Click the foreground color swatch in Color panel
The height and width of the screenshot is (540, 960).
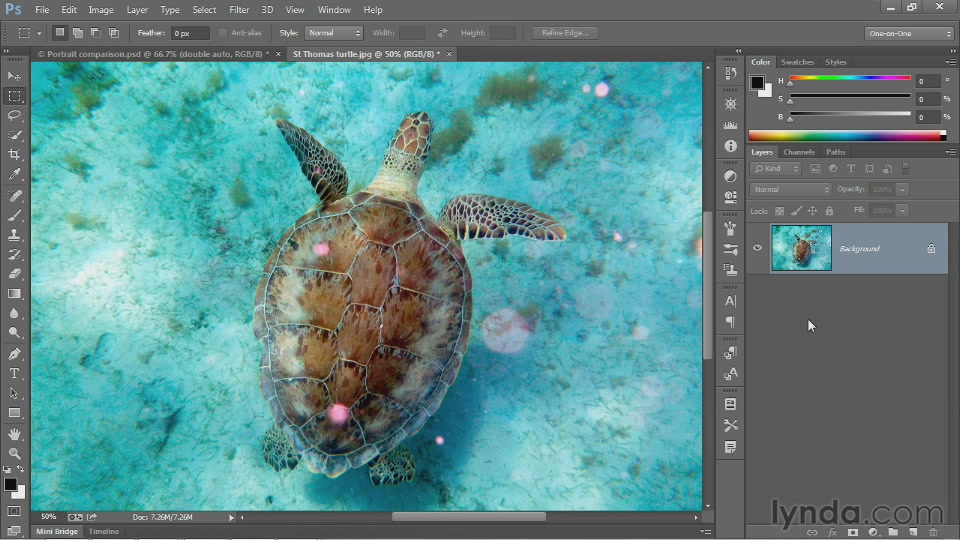coord(757,81)
